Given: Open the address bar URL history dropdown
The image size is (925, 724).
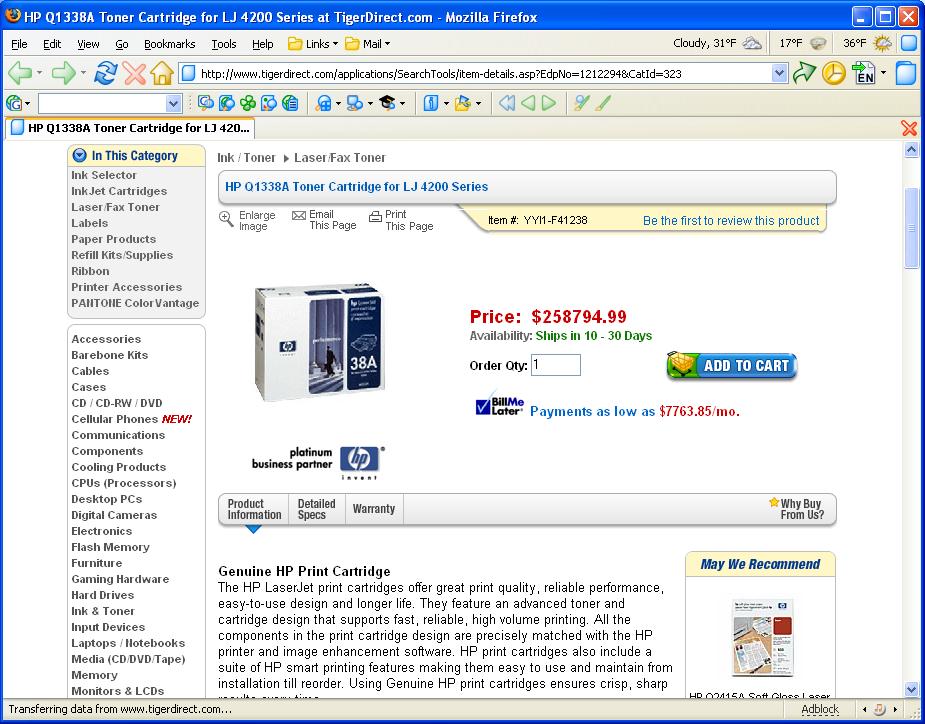Looking at the screenshot, I should click(780, 73).
